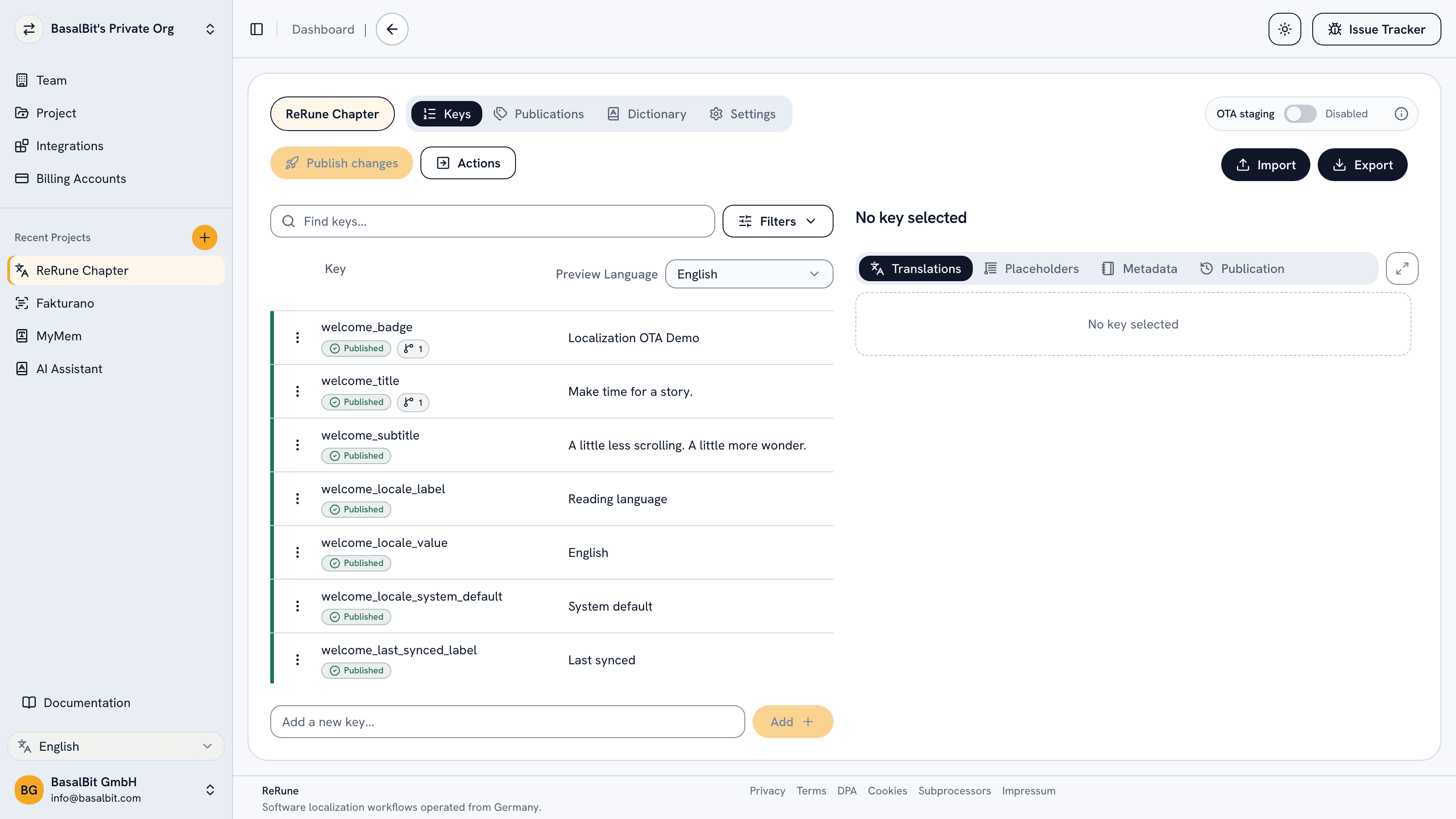This screenshot has width=1456, height=819.
Task: Open sidebar English language selector
Action: click(x=116, y=746)
